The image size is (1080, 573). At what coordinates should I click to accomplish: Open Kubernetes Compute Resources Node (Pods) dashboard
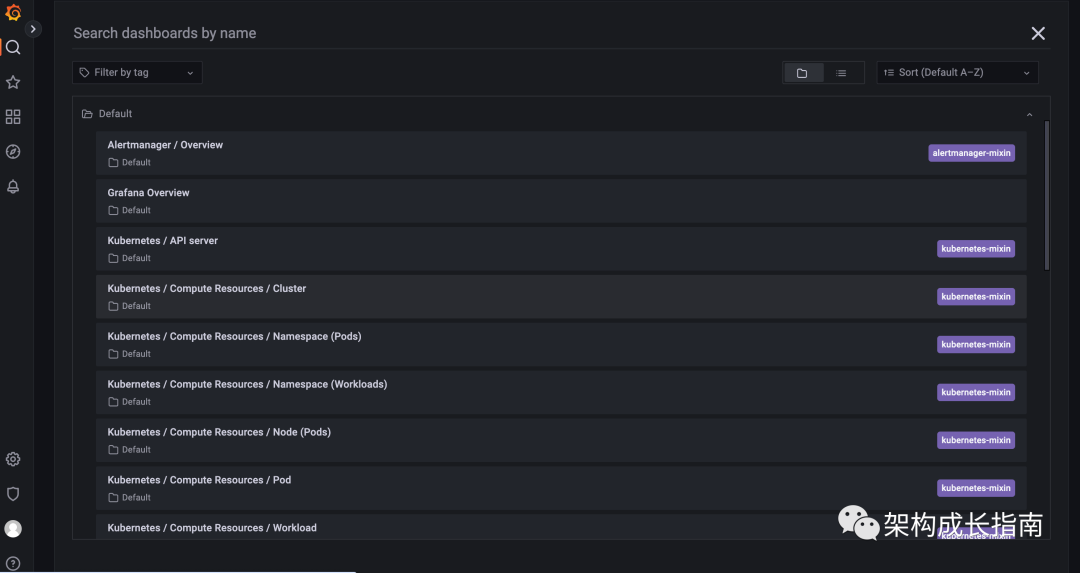coord(561,440)
